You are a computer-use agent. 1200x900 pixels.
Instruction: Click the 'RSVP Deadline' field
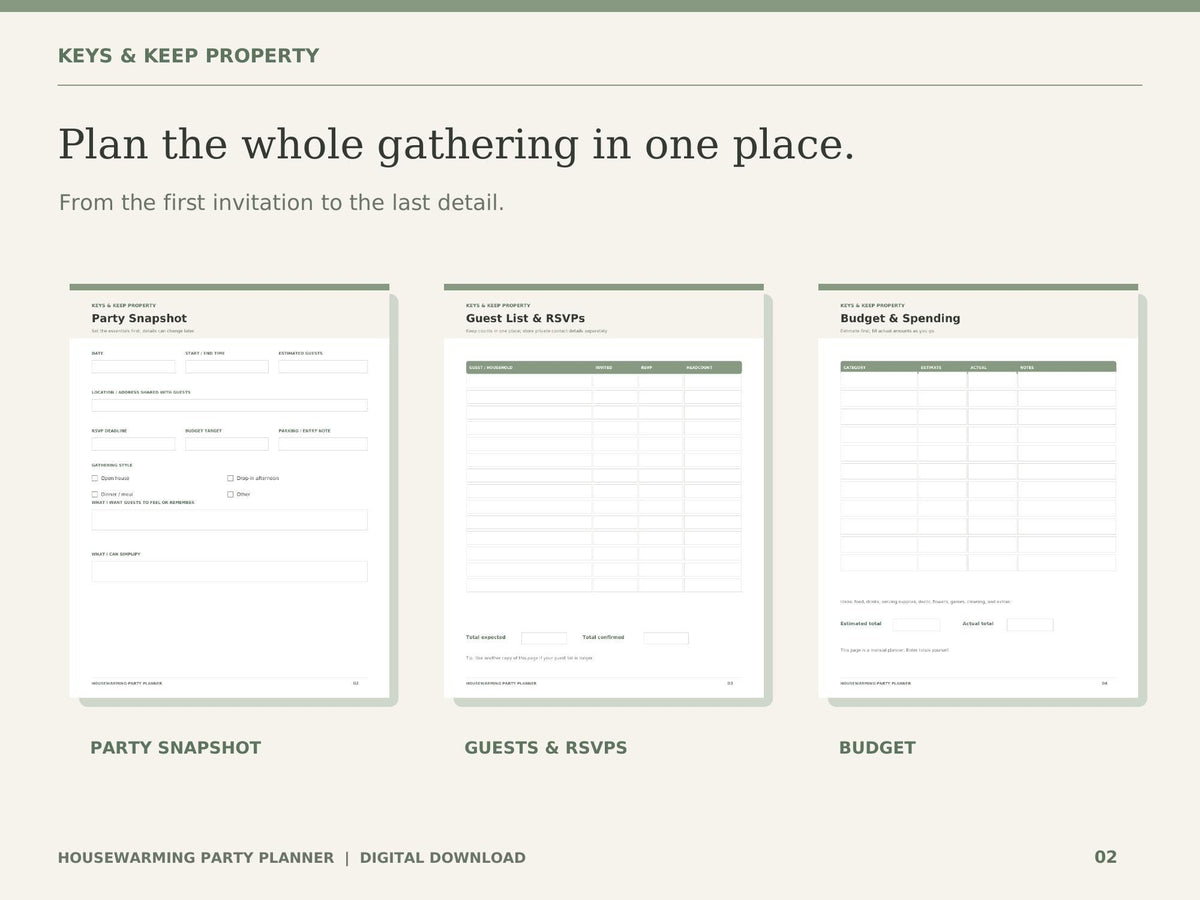(x=133, y=444)
